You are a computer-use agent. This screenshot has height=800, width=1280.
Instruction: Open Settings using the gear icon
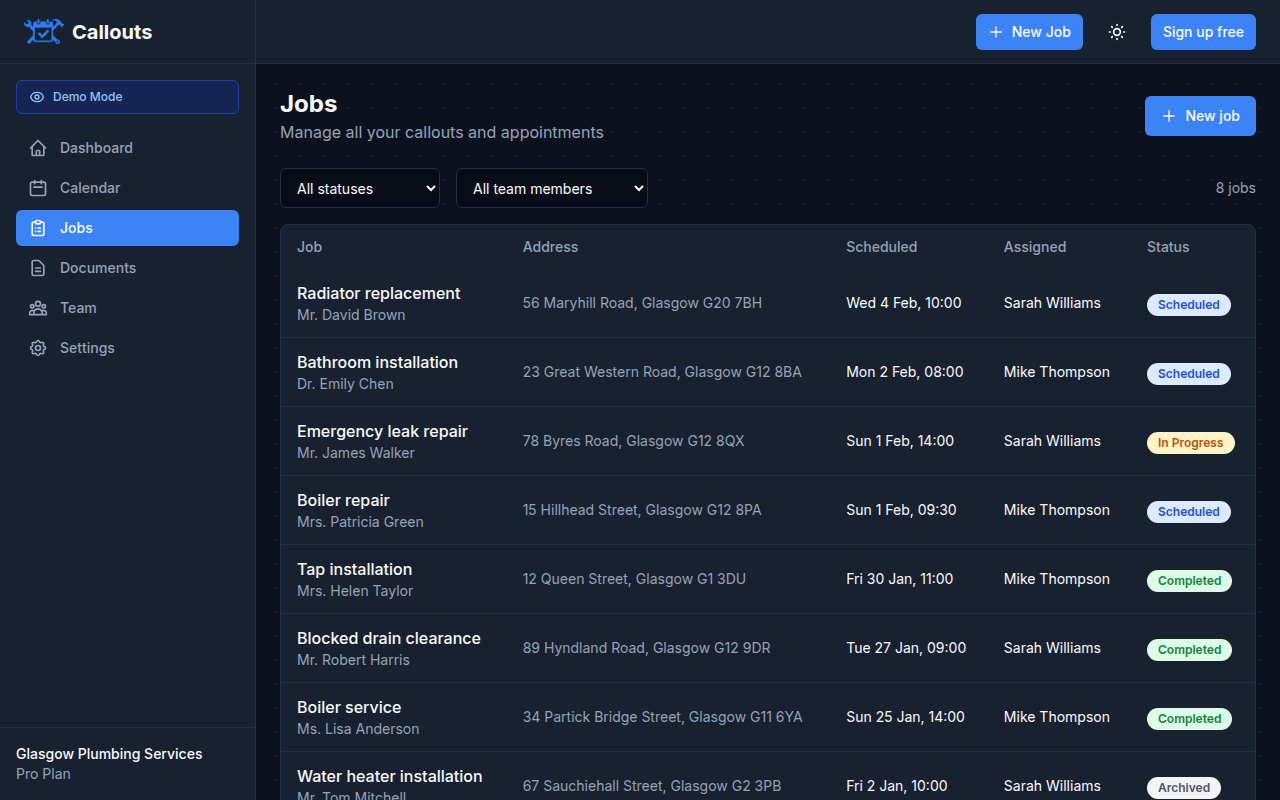tap(37, 347)
